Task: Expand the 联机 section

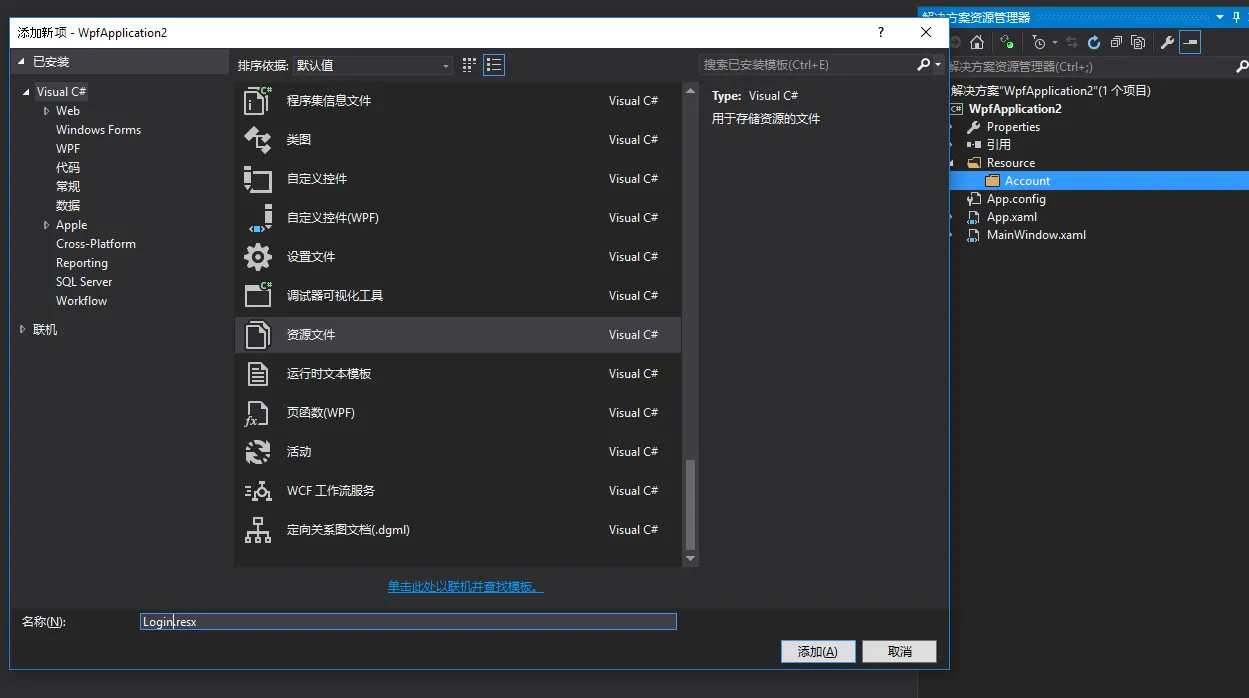Action: 22,329
